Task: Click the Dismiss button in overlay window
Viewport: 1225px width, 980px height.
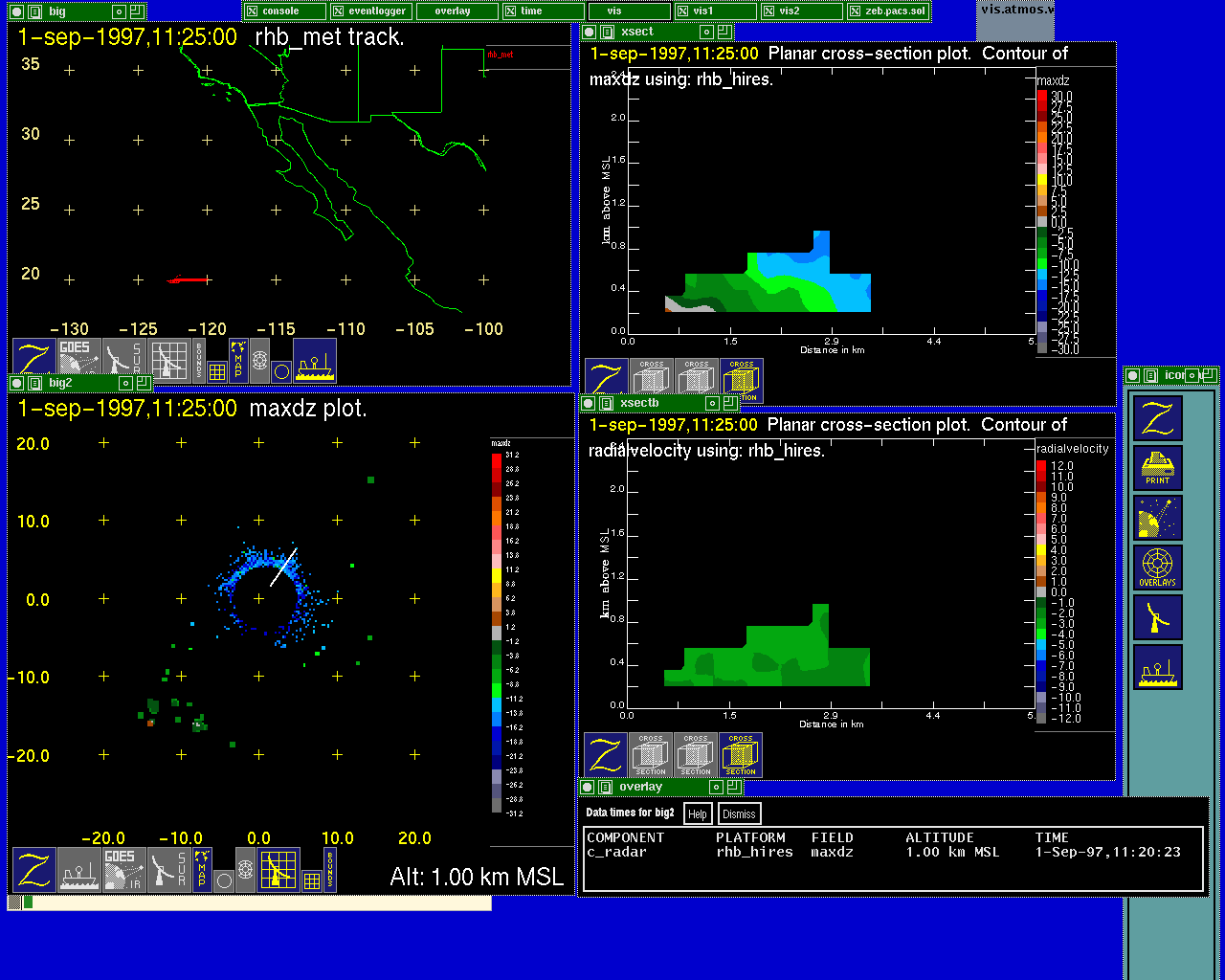Action: (739, 814)
